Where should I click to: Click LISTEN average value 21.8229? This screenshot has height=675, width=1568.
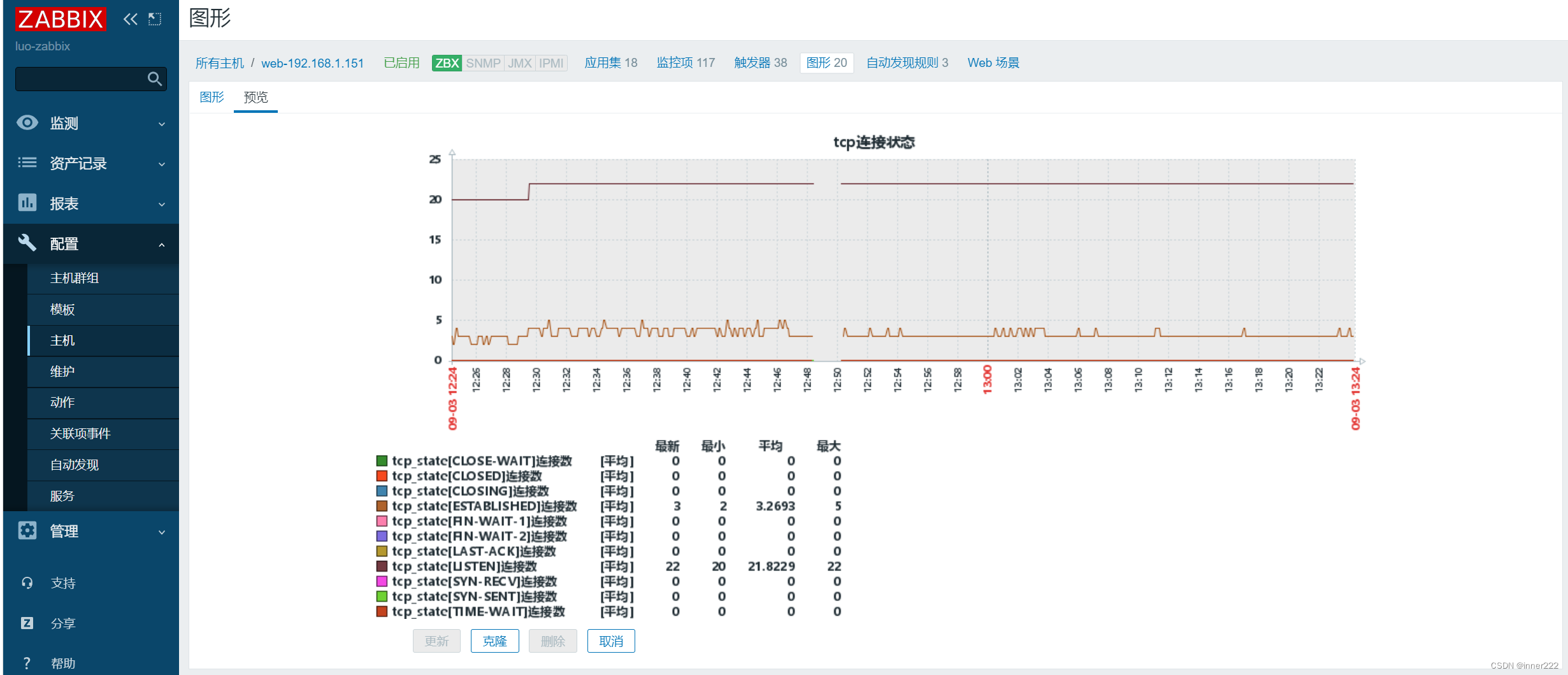point(772,566)
